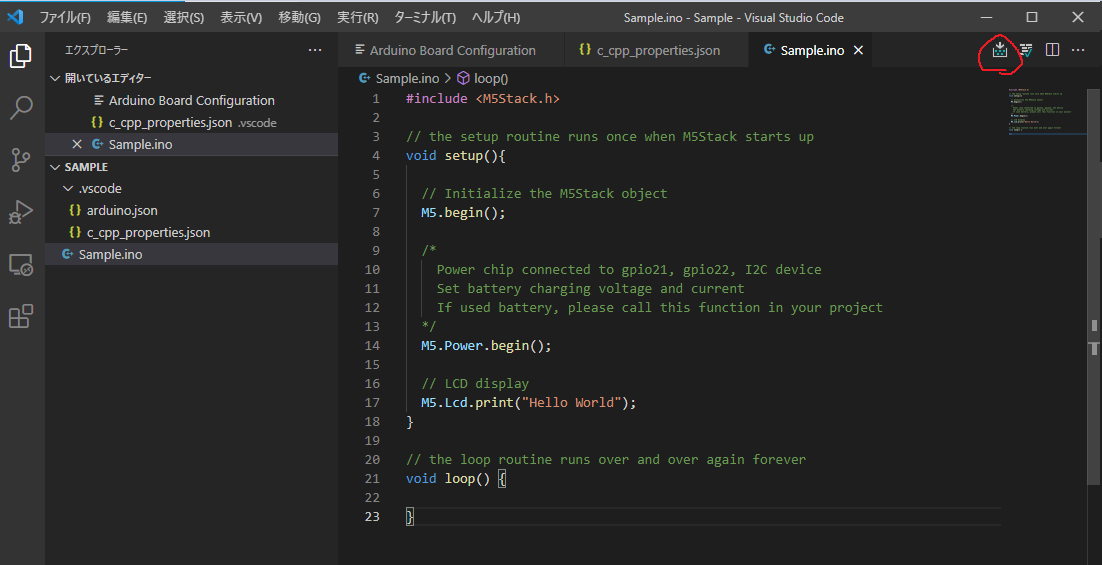
Task: Open the ターミナル(T) menu
Action: coord(424,18)
